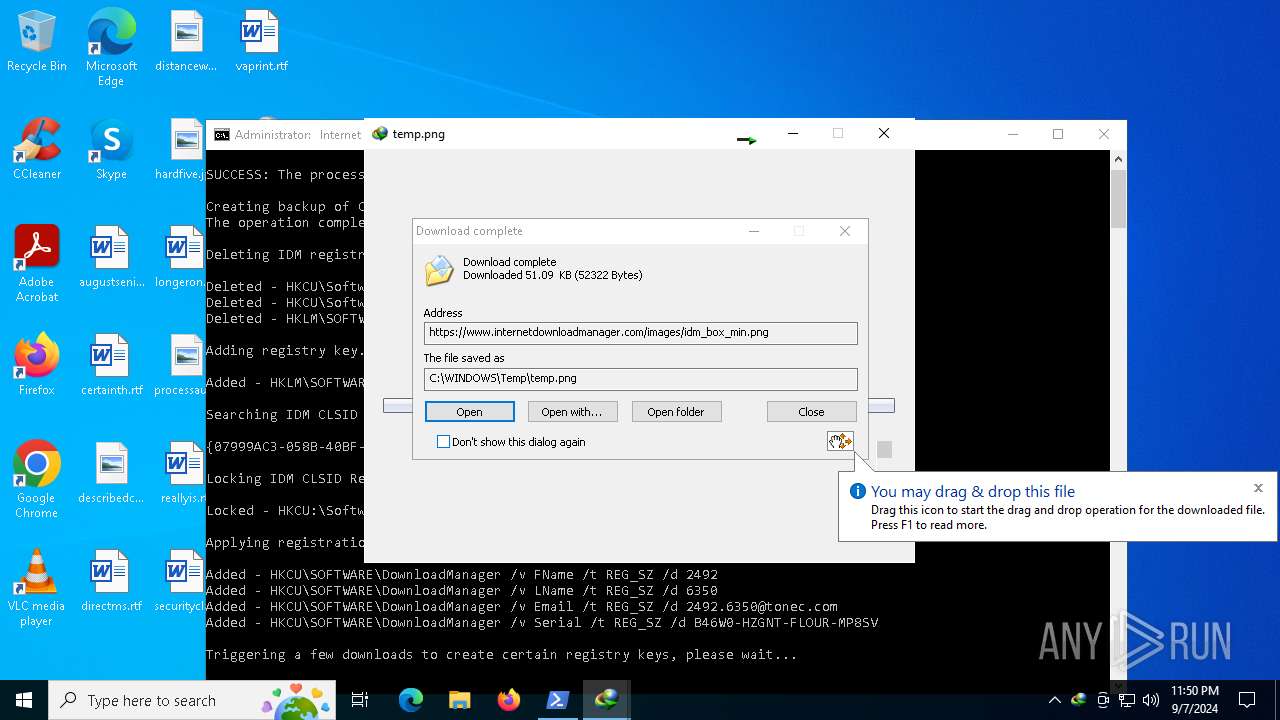
Task: Click the drag-and-drop file icon in dialog
Action: click(x=840, y=441)
